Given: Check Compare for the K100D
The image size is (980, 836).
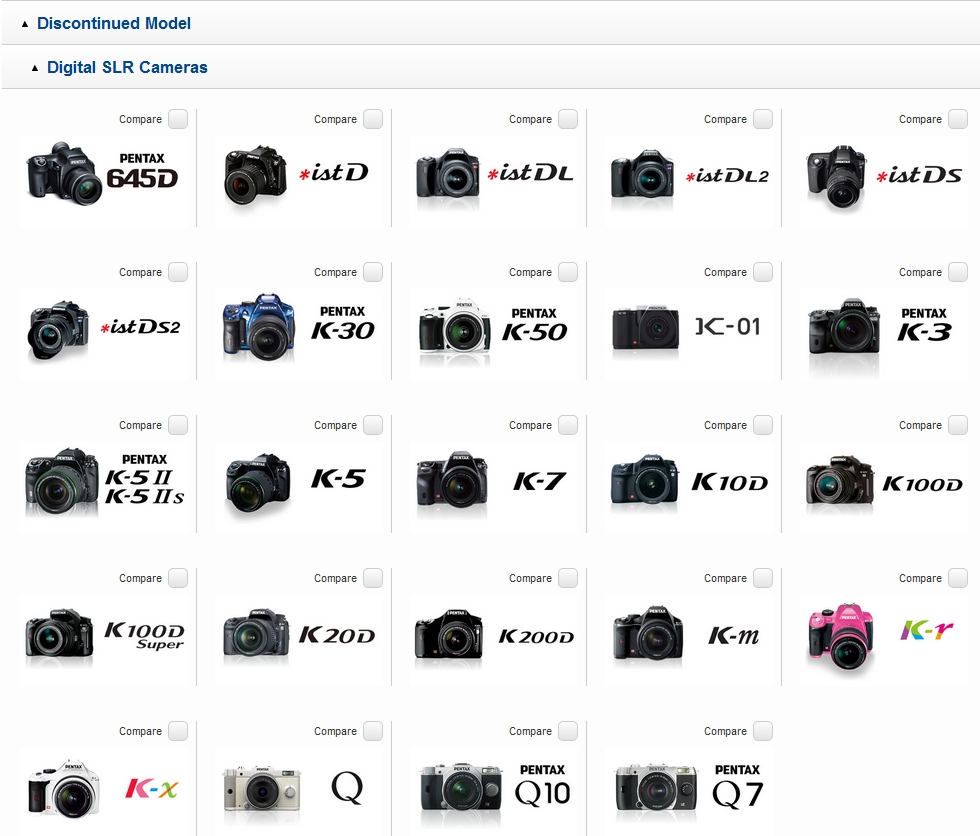Looking at the screenshot, I should tap(958, 425).
